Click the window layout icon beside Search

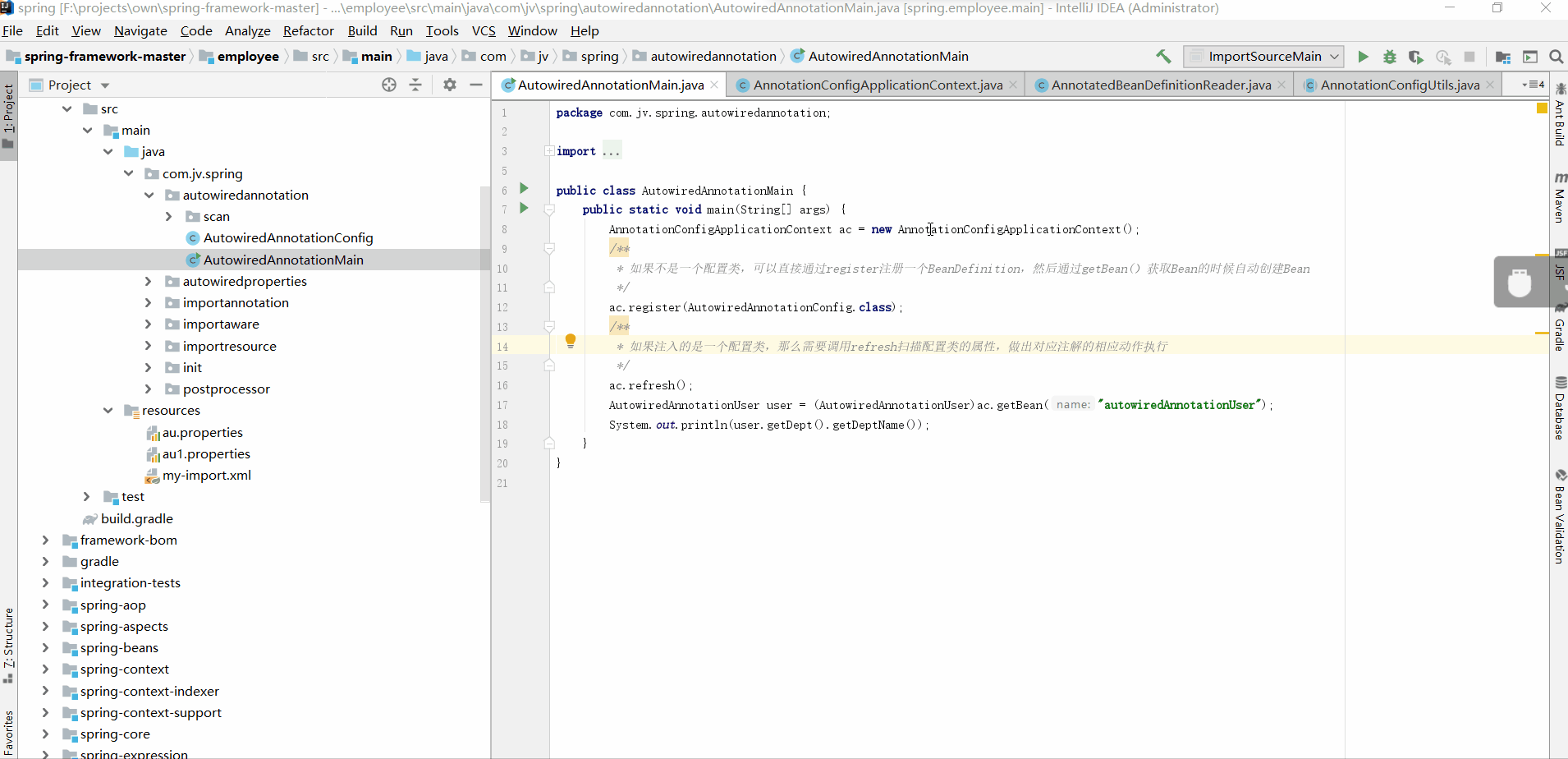(x=1530, y=57)
